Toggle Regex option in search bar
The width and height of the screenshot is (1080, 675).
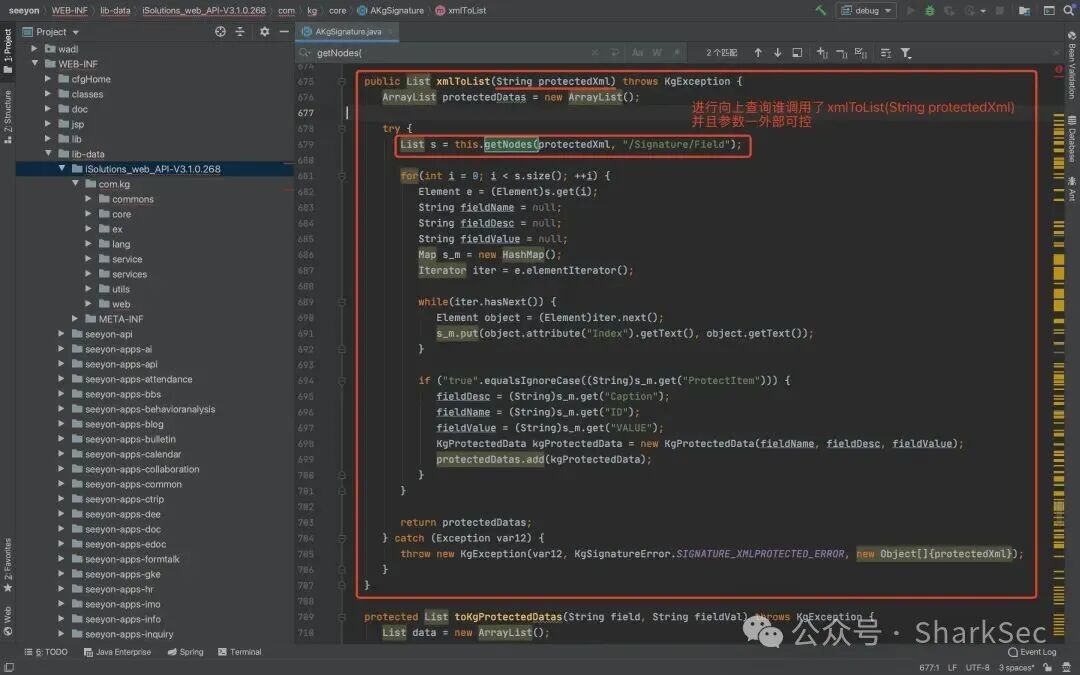tap(676, 52)
